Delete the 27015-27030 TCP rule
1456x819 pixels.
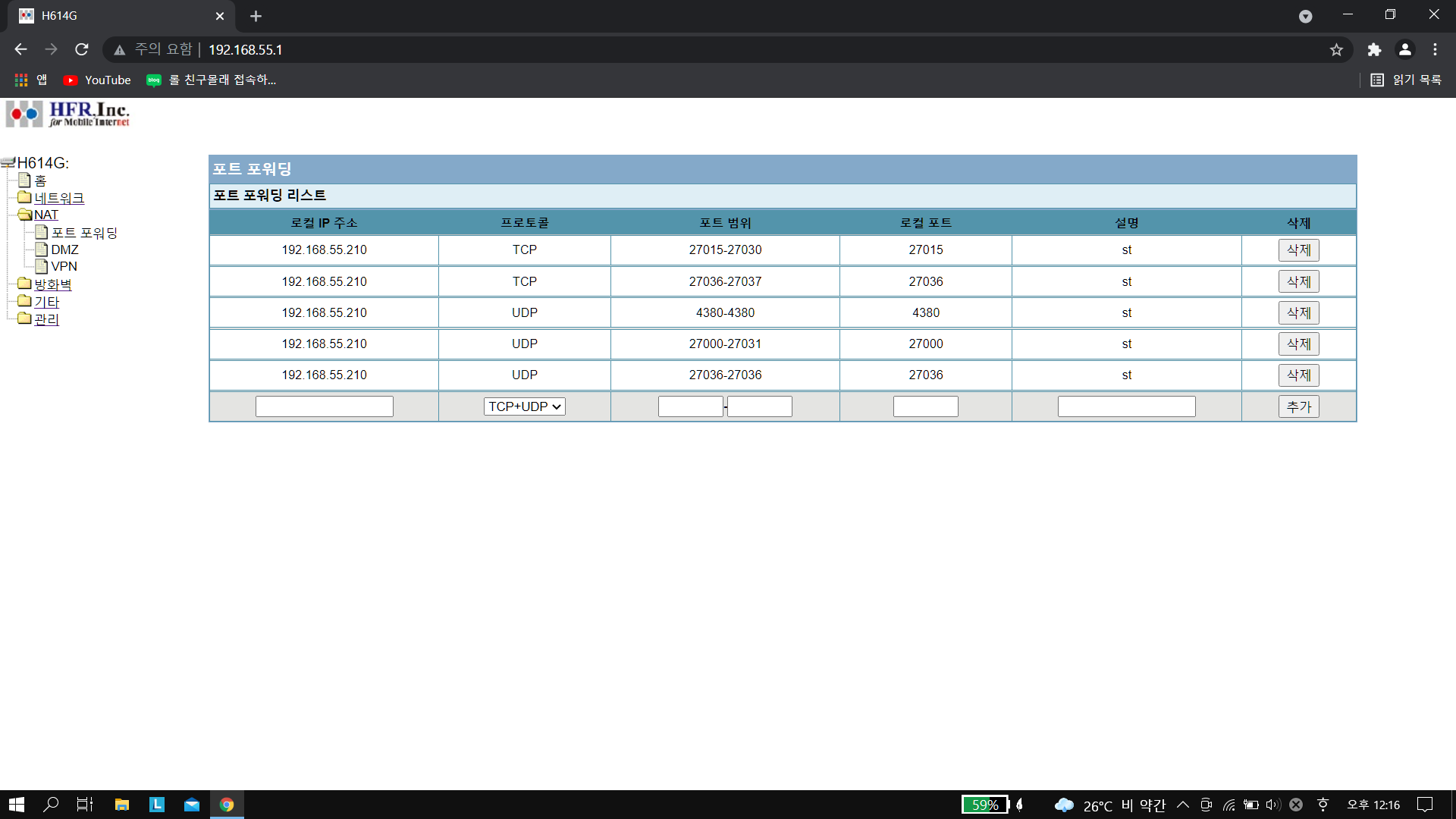tap(1298, 250)
